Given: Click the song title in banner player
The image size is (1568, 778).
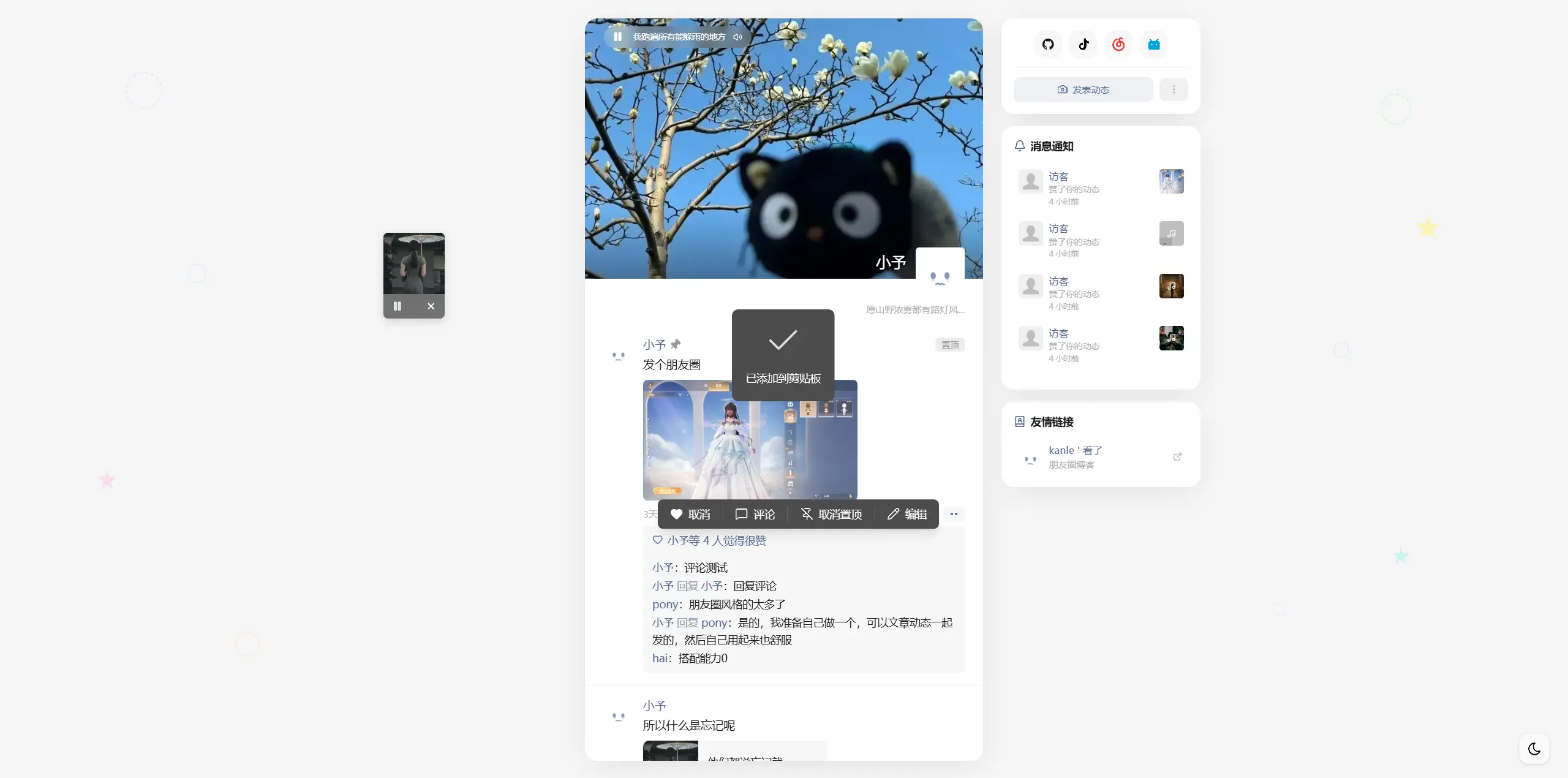Looking at the screenshot, I should tap(679, 37).
